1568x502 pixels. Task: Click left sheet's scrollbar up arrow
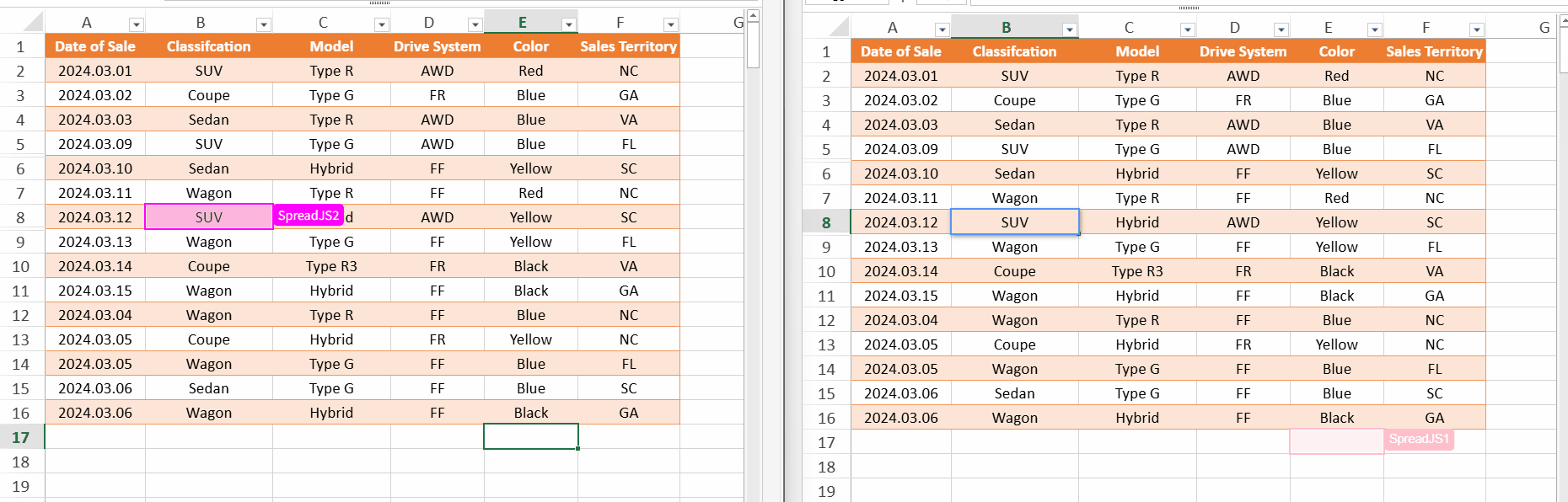[753, 16]
